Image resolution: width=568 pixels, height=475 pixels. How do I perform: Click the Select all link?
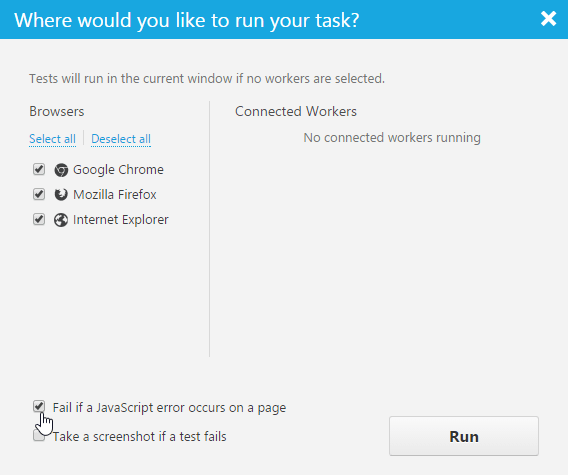coord(53,139)
